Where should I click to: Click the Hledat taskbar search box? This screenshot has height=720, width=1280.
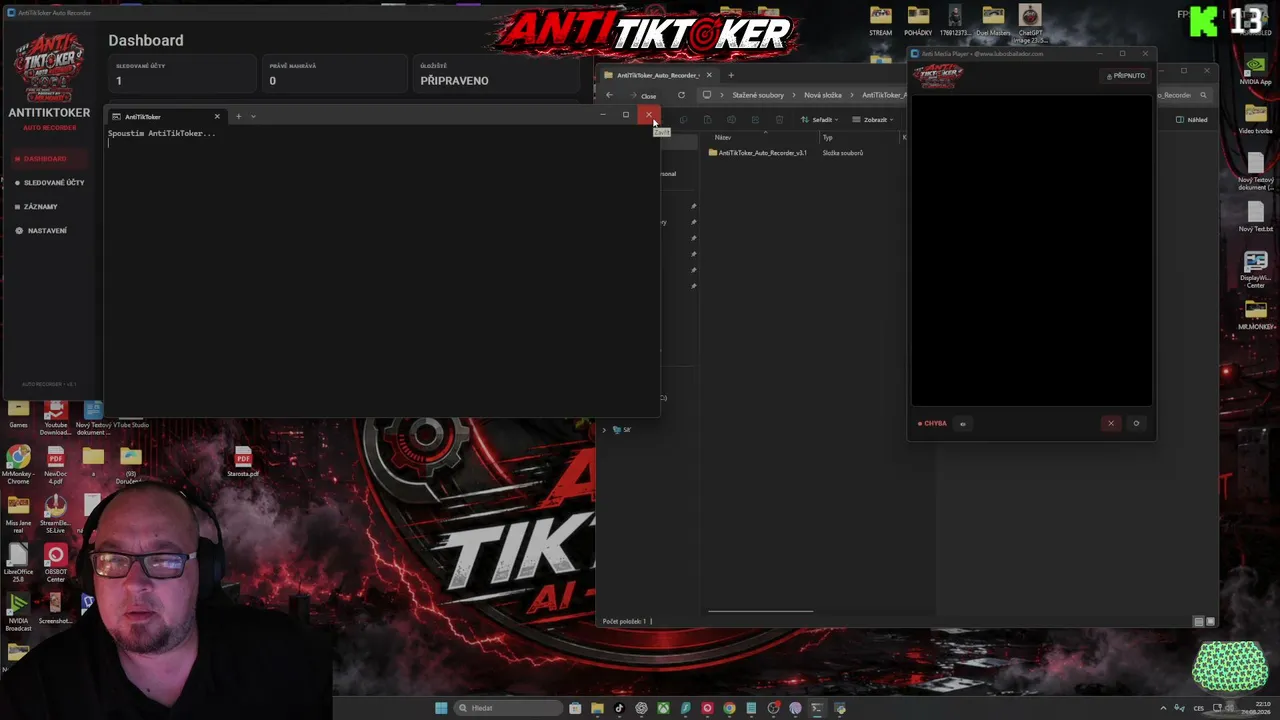tap(508, 708)
